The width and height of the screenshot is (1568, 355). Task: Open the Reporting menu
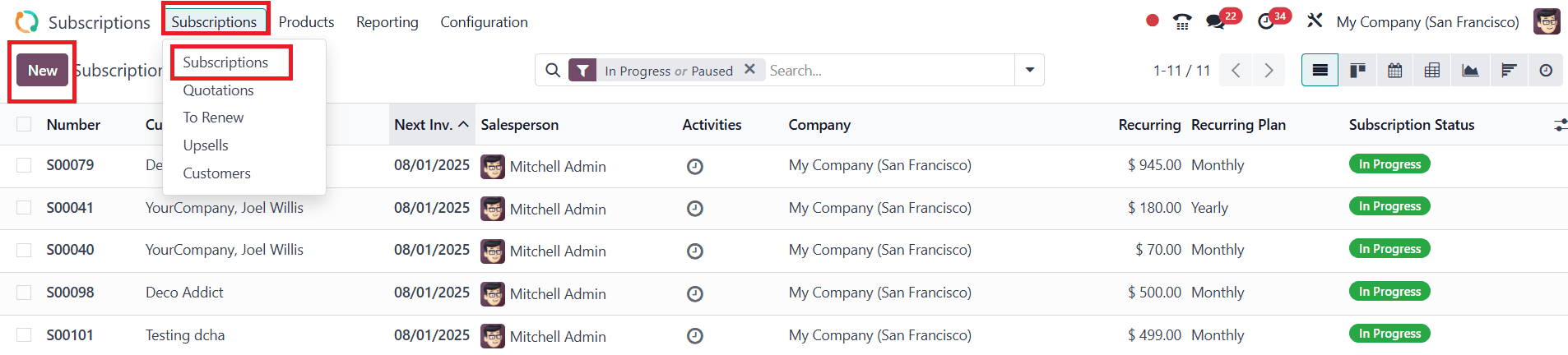point(387,22)
